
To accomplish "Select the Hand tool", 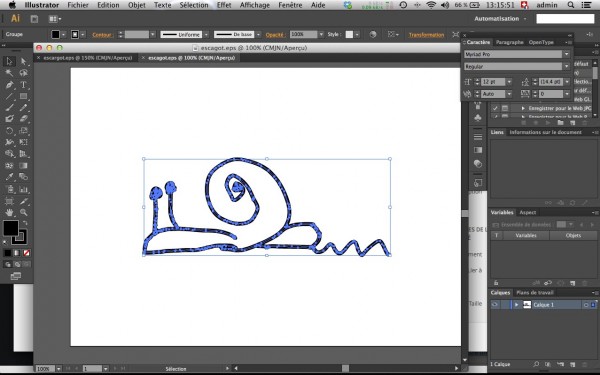I will [x=9, y=212].
